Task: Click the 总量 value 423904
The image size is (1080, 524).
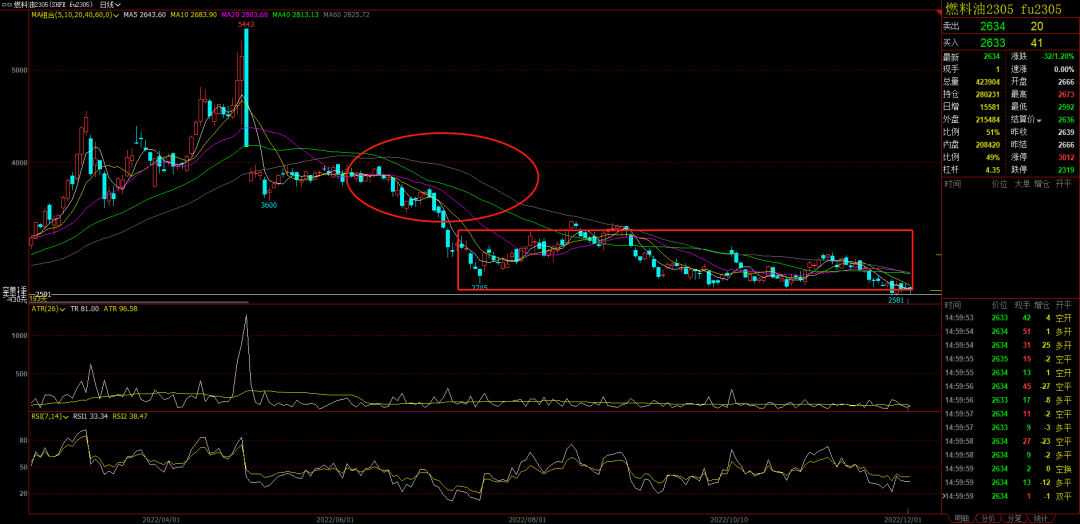Action: [986, 81]
